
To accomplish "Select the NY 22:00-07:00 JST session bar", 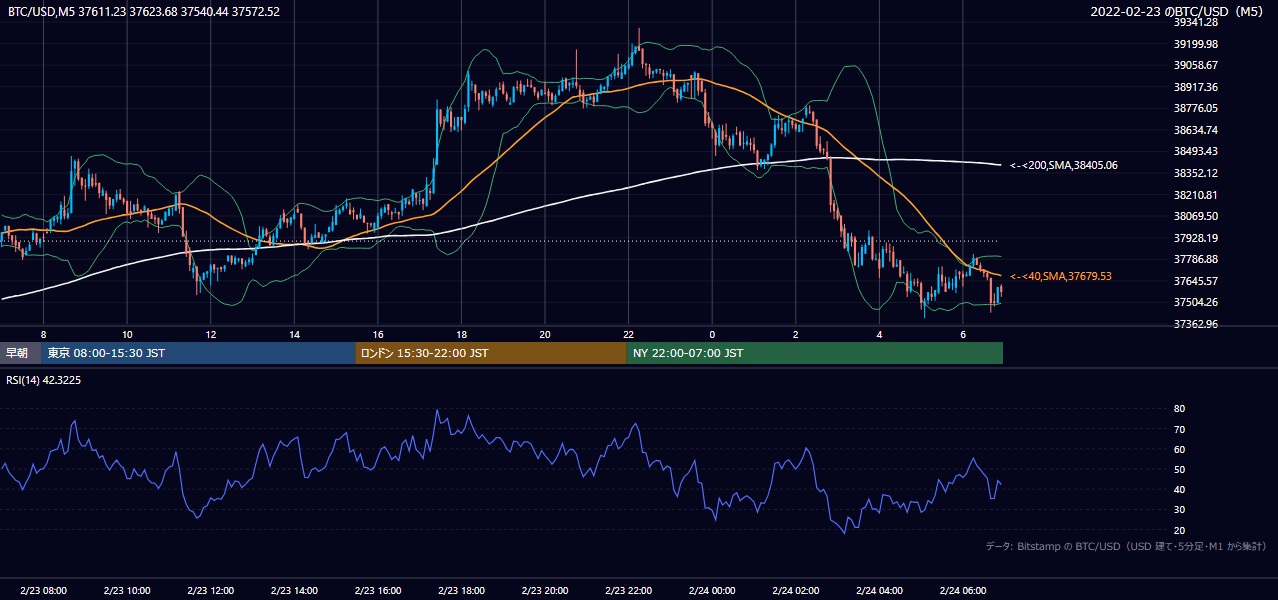I will pos(815,353).
